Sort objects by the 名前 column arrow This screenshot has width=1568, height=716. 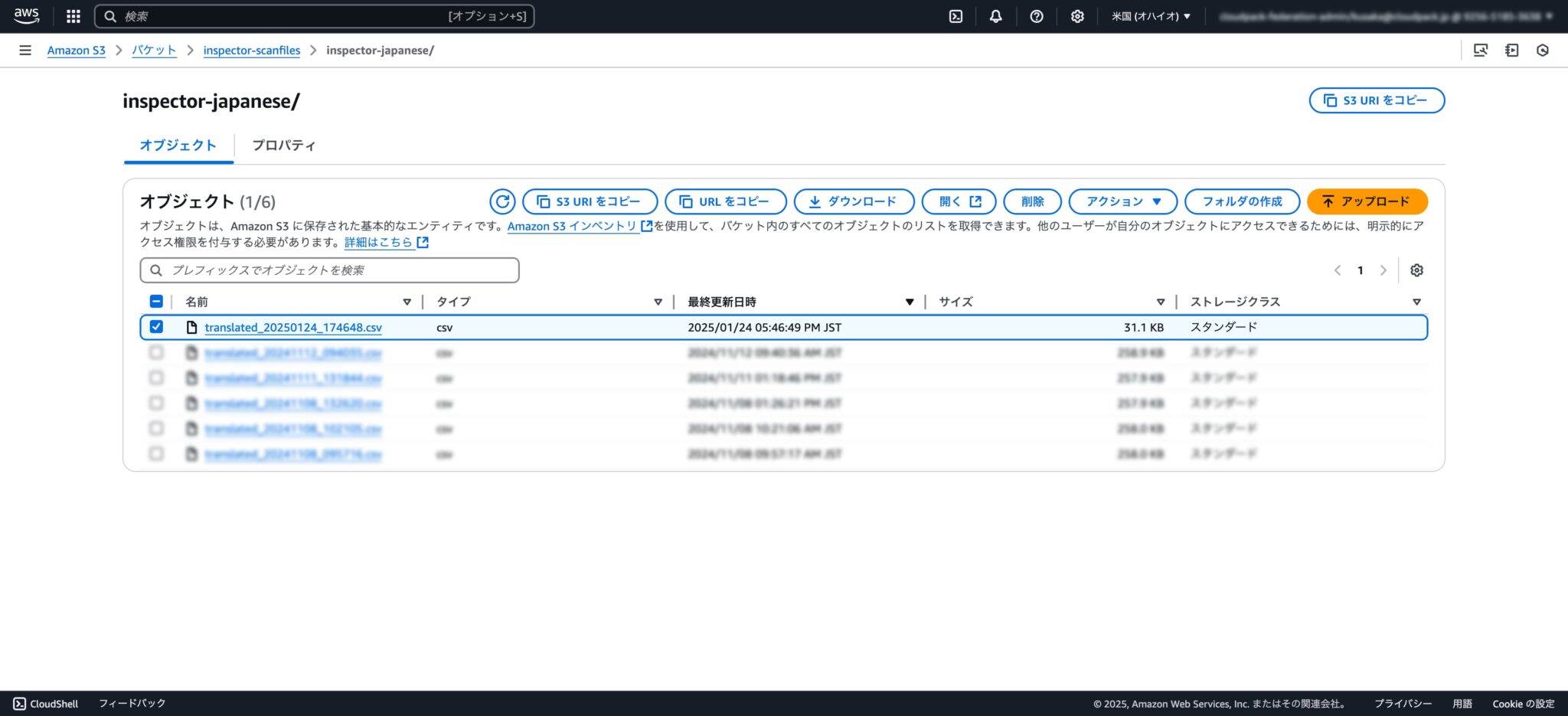coord(407,302)
